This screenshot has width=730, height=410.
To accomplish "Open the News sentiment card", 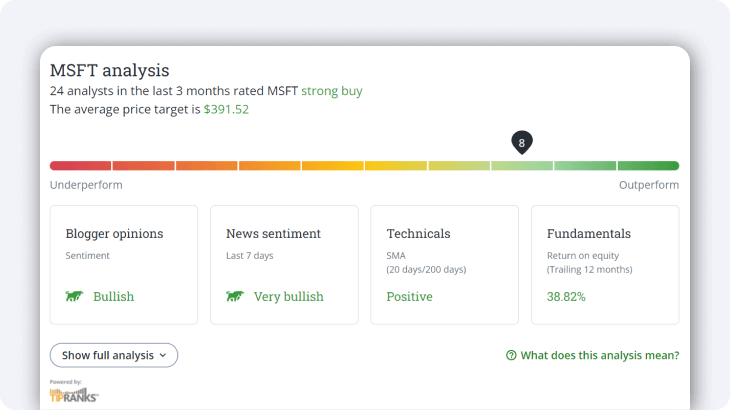I will coord(284,264).
